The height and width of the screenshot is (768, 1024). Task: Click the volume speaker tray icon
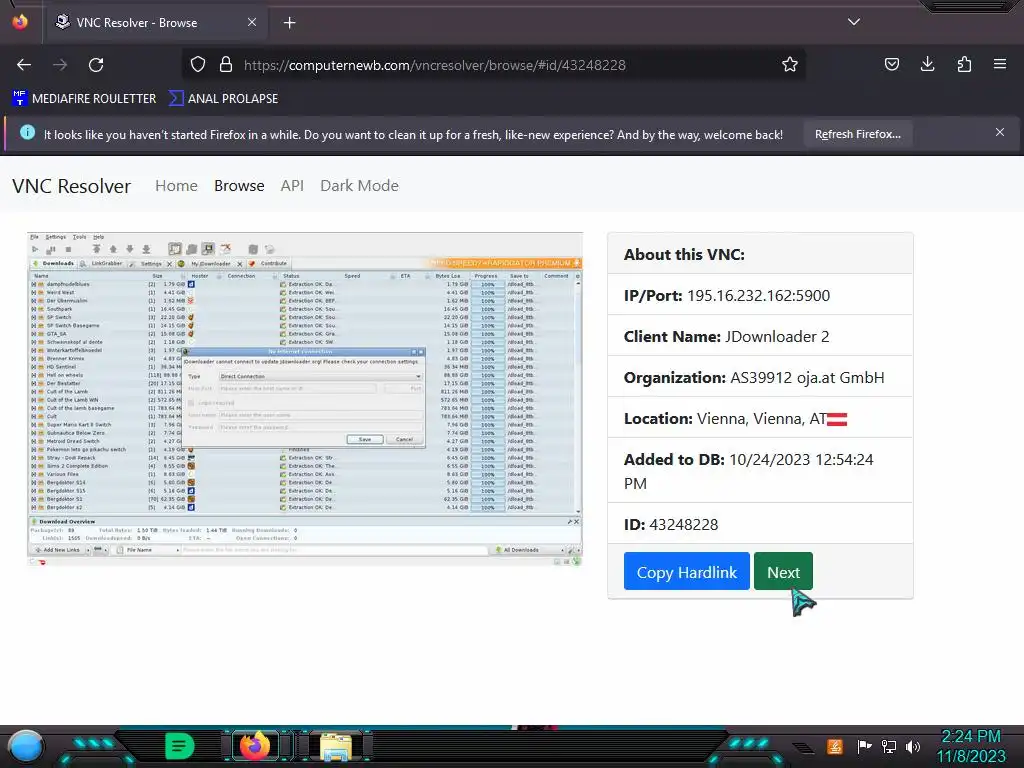point(913,746)
